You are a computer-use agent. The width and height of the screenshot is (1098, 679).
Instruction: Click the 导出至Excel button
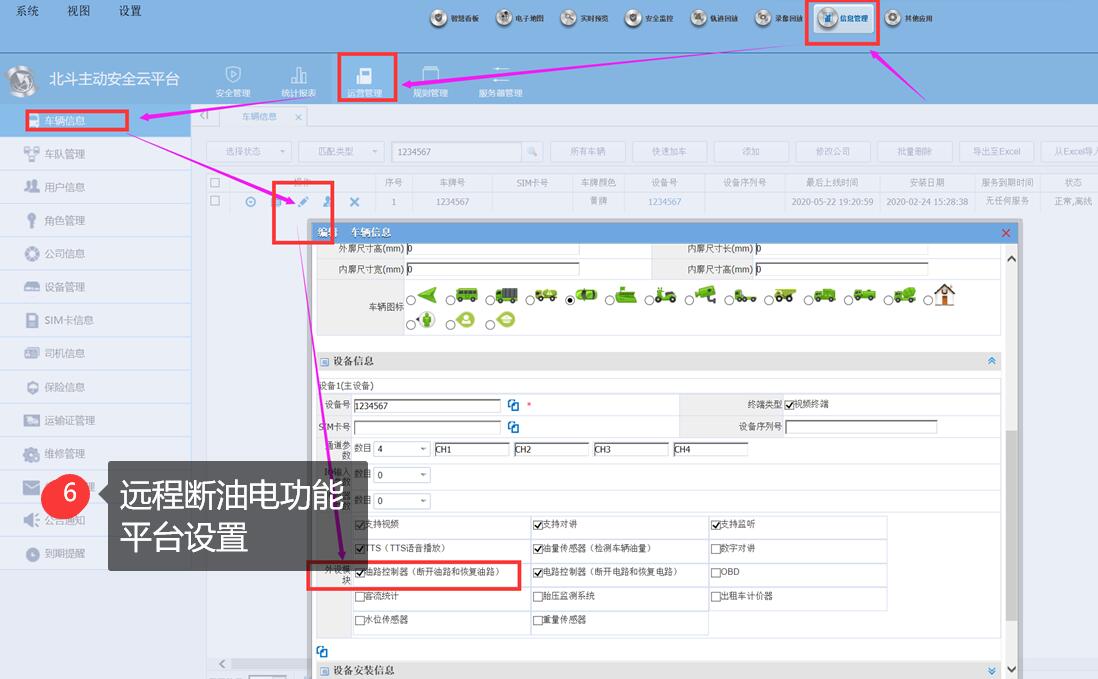click(x=989, y=151)
